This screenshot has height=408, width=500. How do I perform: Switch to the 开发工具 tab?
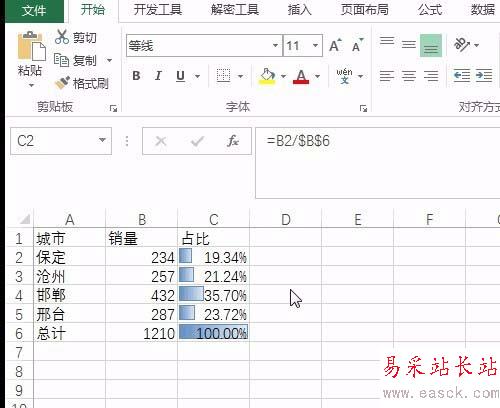pyautogui.click(x=158, y=9)
